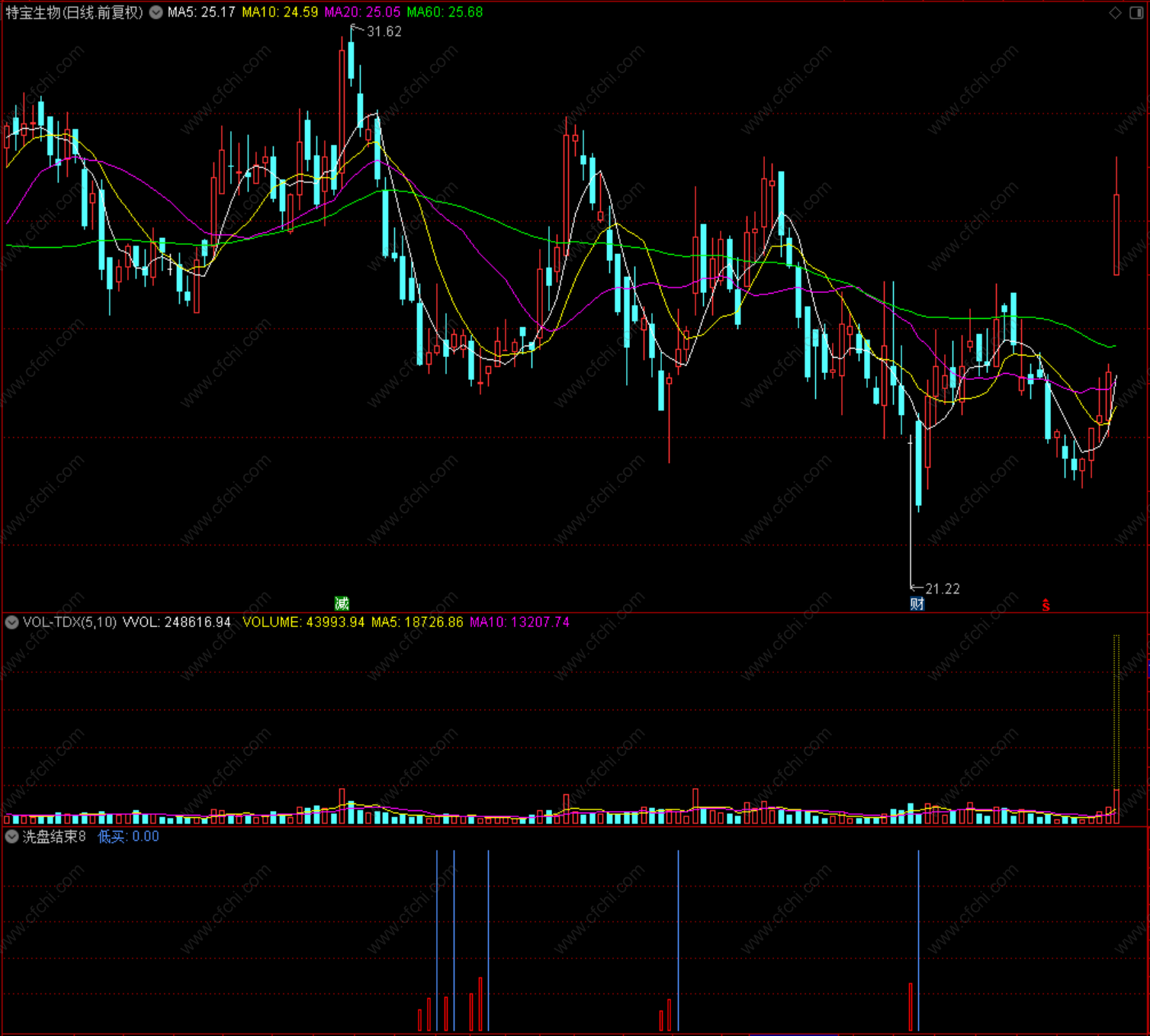Click the VOLUME: 43993.94 value
Viewport: 1150px width, 1036px height.
click(304, 623)
